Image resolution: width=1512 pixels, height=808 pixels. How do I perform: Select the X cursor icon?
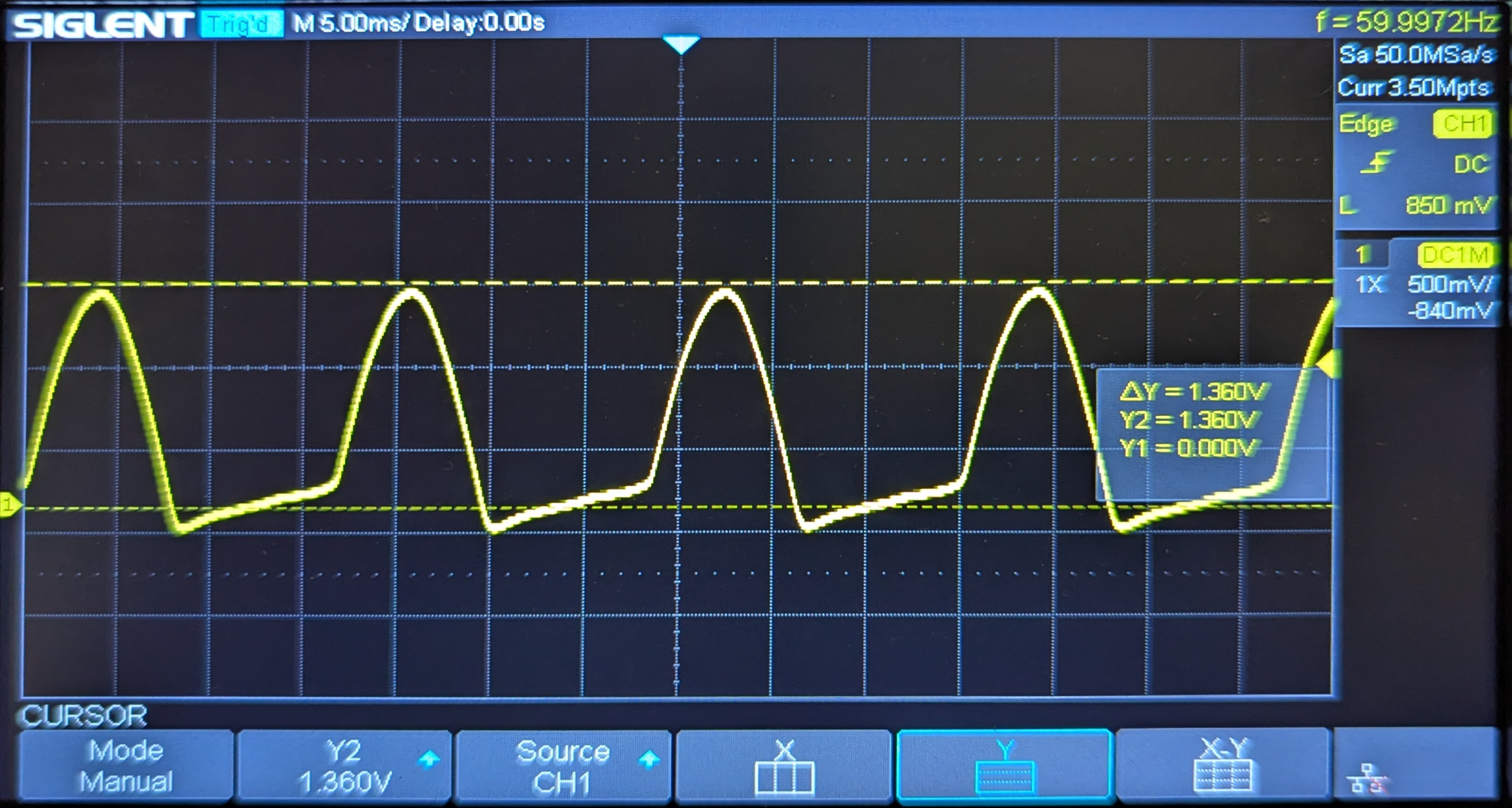click(784, 766)
